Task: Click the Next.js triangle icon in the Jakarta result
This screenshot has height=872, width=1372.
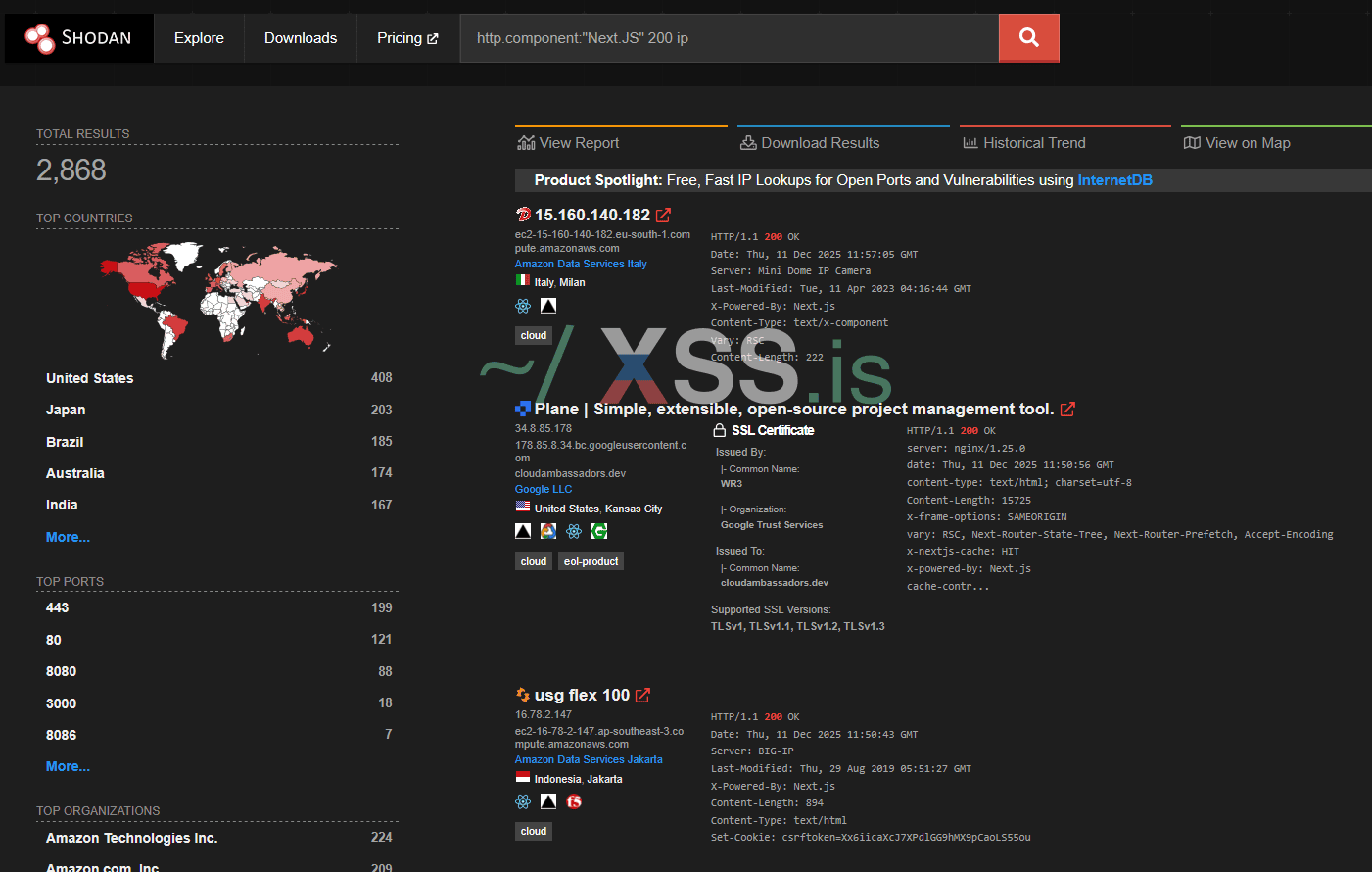Action: click(548, 801)
